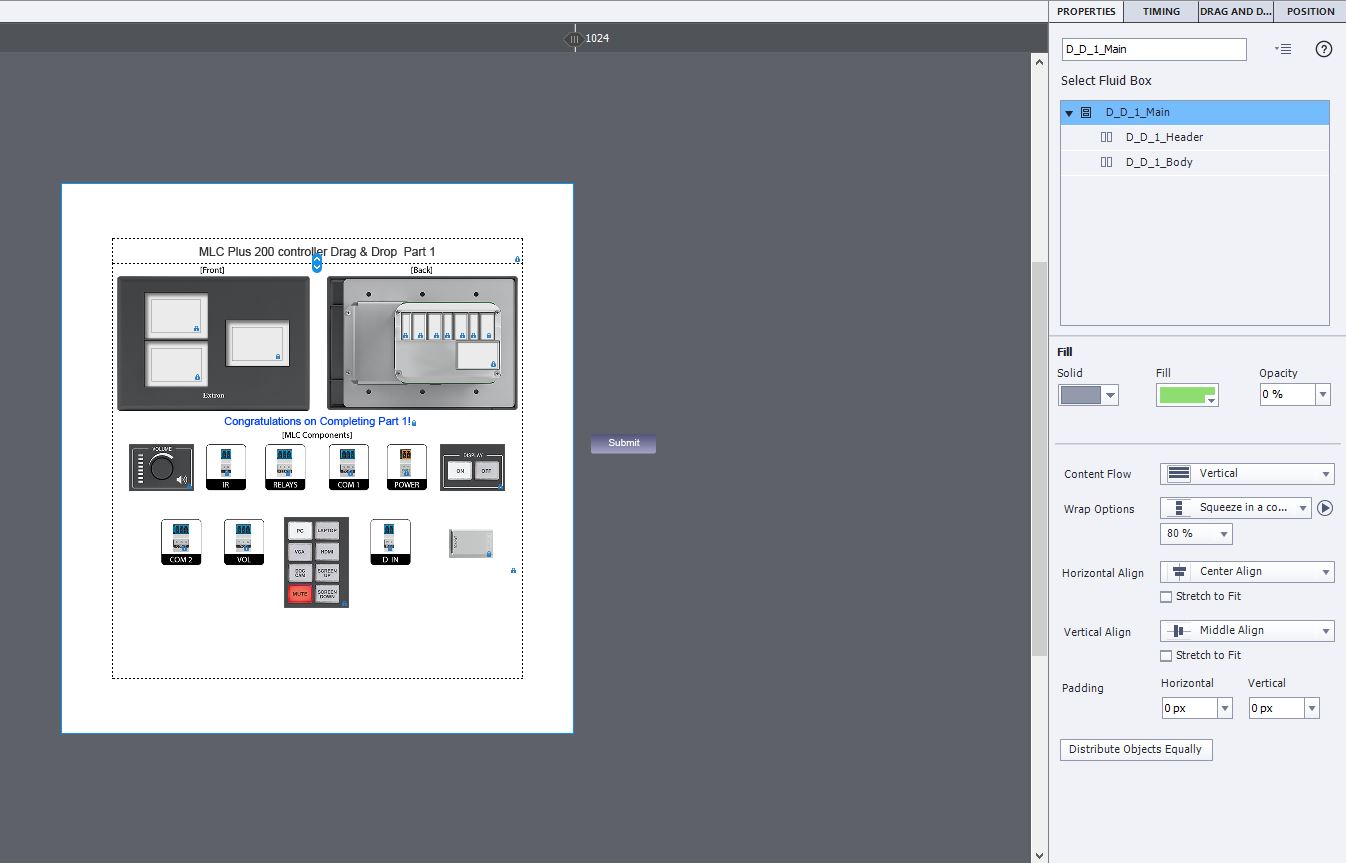Select D_D_1_Body in the fluid box tree
Viewport: 1346px width, 863px height.
tap(1195, 163)
